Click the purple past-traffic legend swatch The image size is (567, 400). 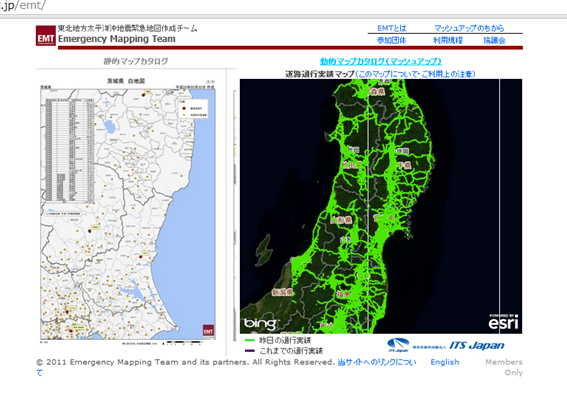(x=250, y=350)
